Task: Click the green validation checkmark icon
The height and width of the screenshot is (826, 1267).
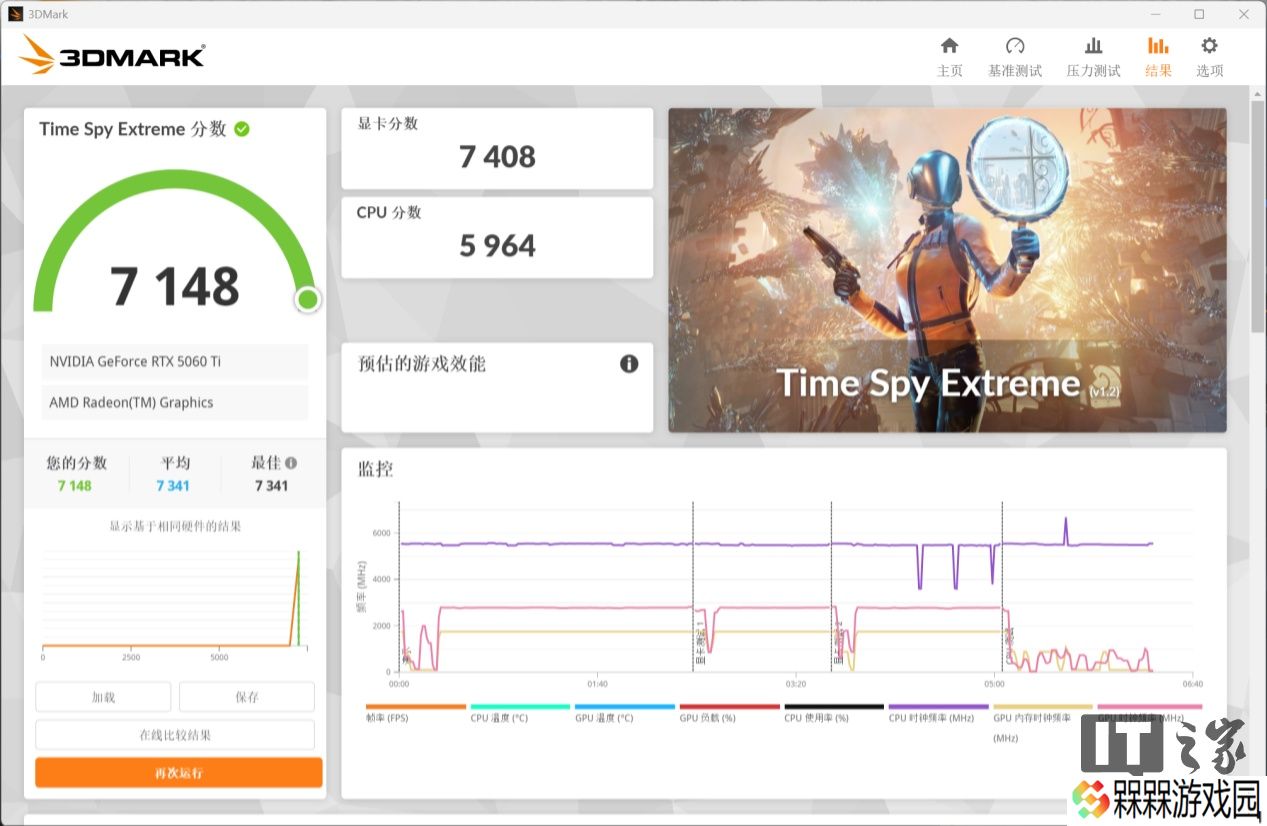Action: [x=241, y=129]
